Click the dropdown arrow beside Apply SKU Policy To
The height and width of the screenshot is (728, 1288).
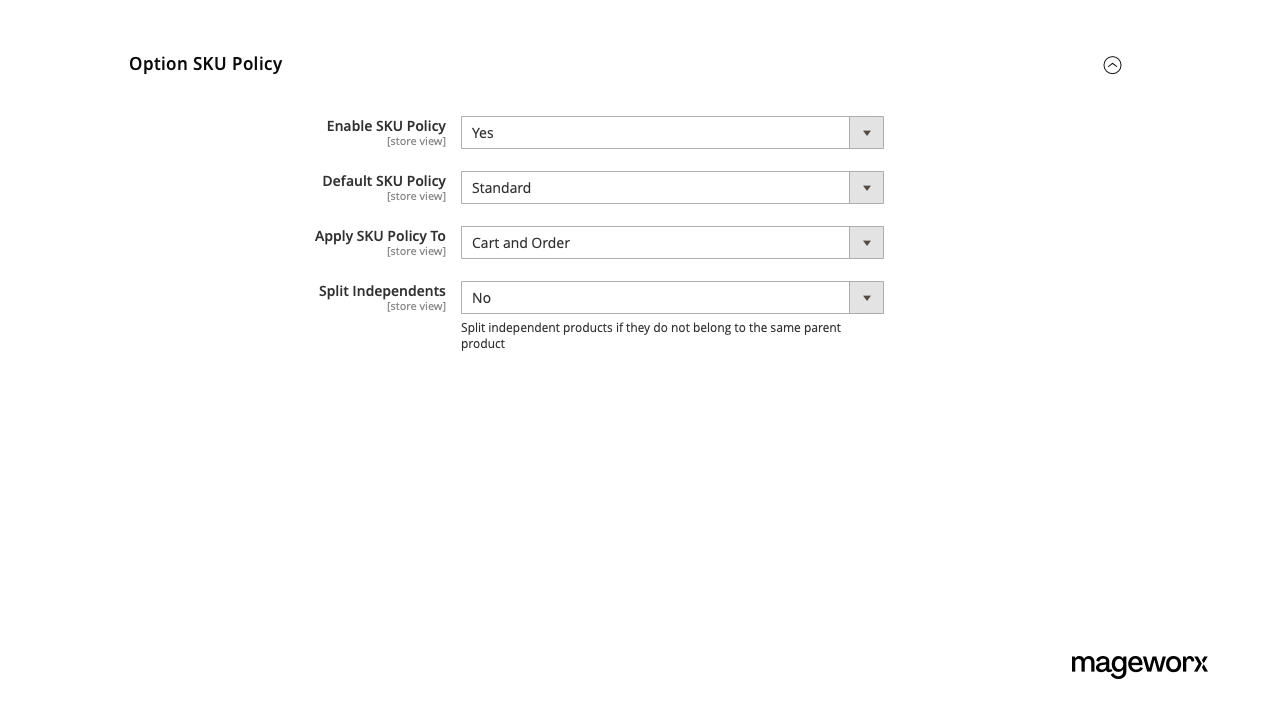[866, 242]
